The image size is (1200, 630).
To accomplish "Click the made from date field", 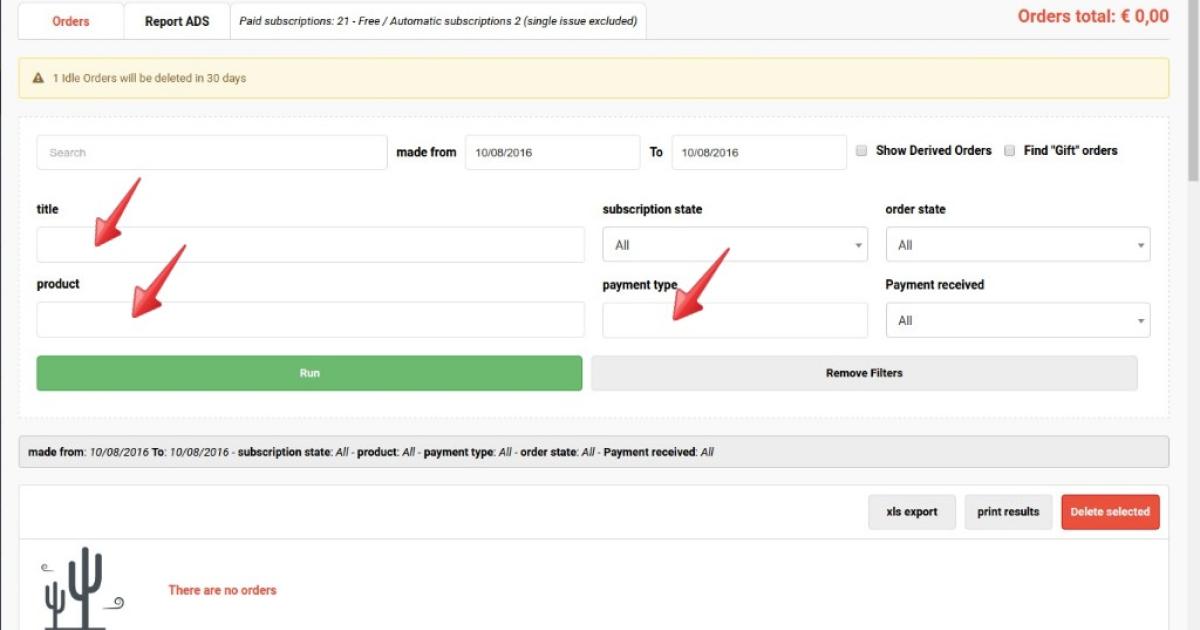I will click(x=552, y=153).
